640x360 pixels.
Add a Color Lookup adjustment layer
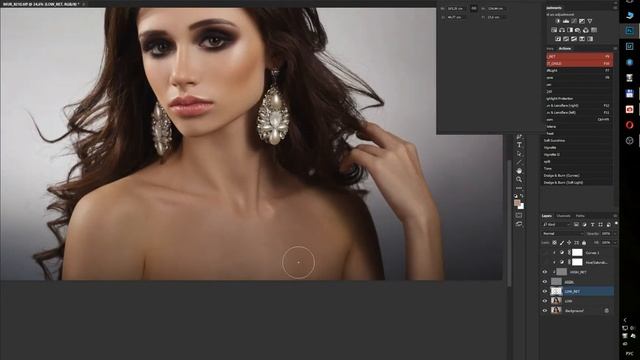click(x=594, y=30)
